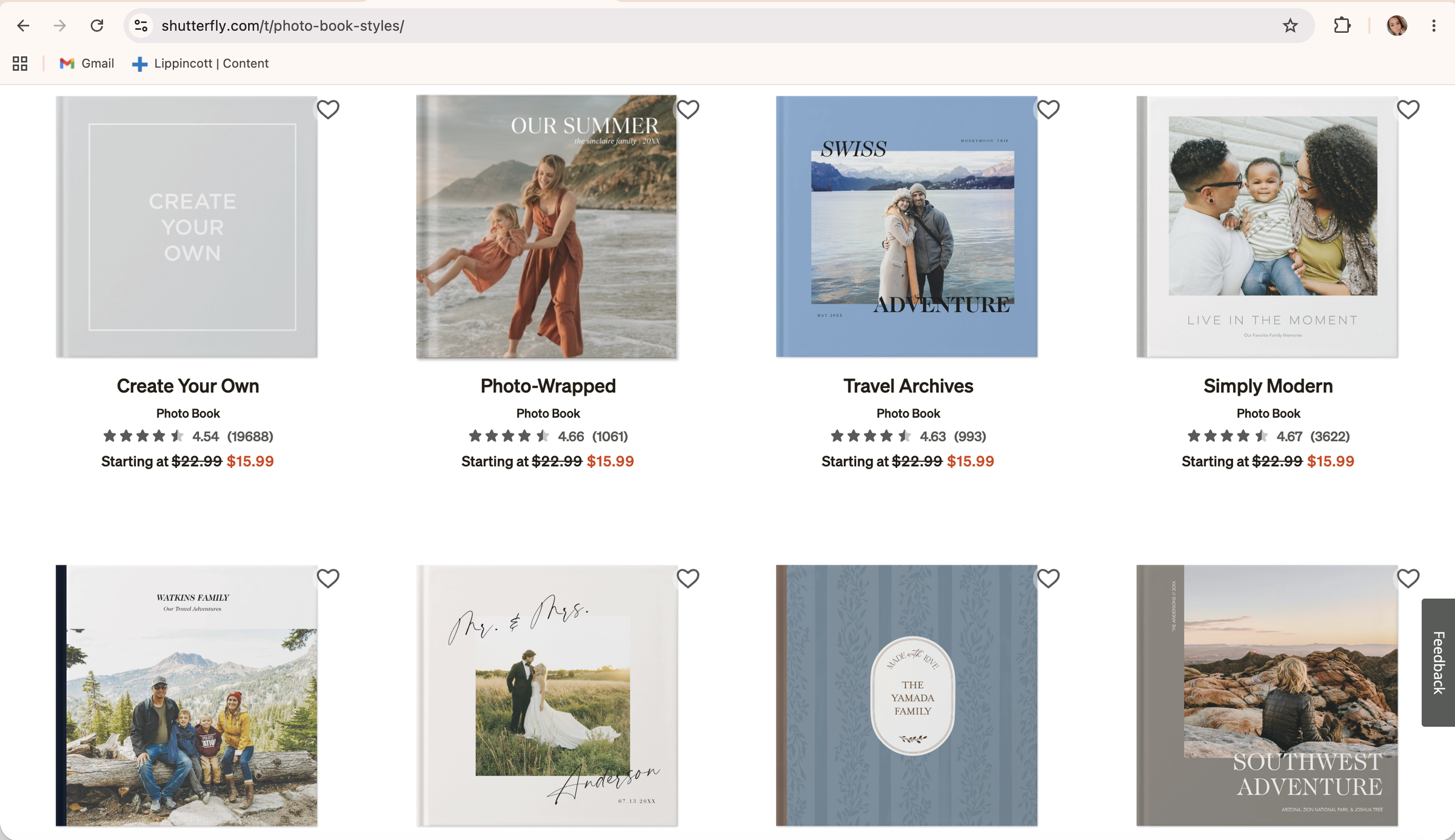
Task: Favorite the Yamada Family book heart
Action: pyautogui.click(x=1048, y=579)
